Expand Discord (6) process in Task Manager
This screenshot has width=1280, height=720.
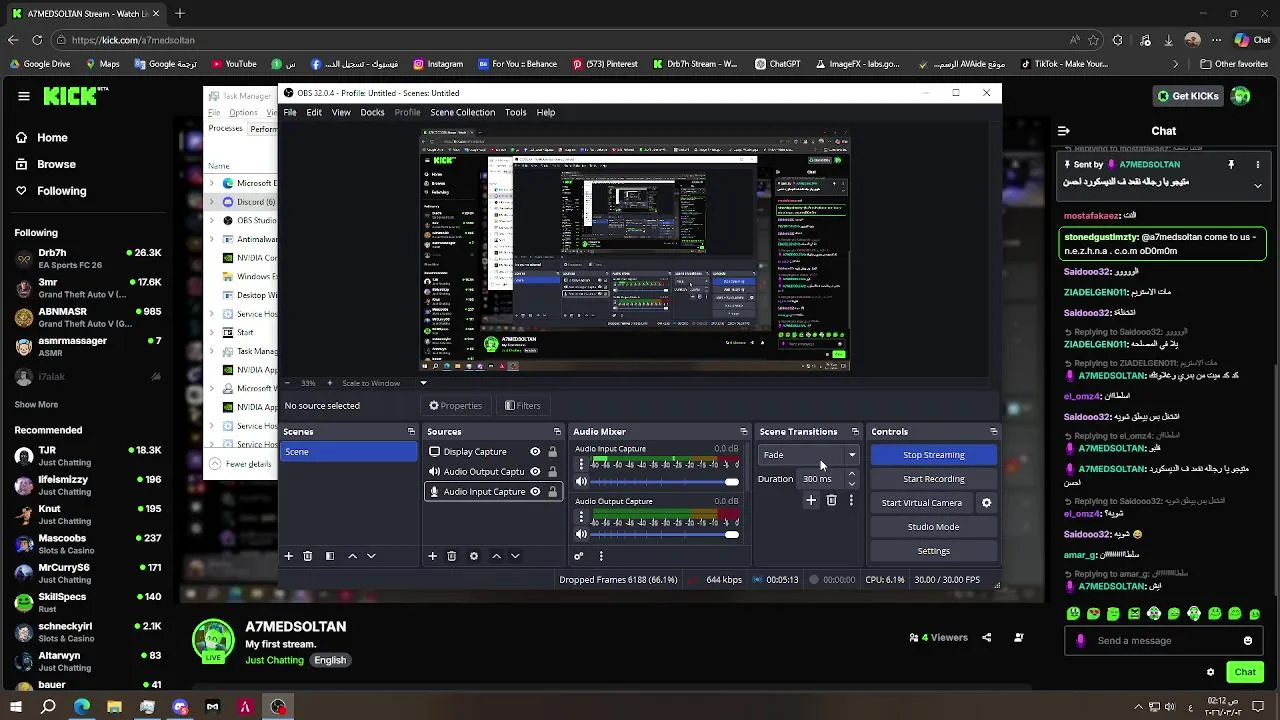pos(211,202)
